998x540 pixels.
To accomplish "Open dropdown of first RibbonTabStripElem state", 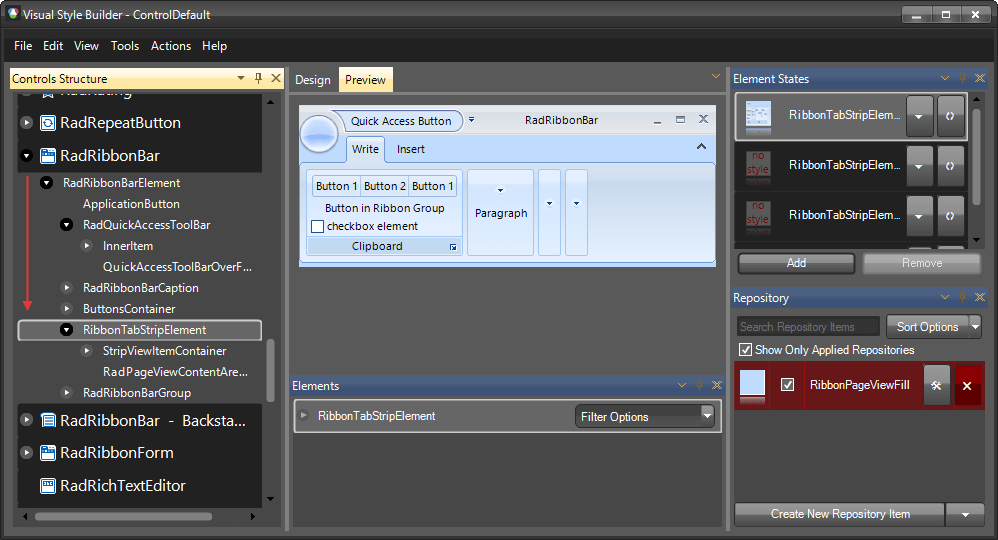I will click(x=919, y=117).
